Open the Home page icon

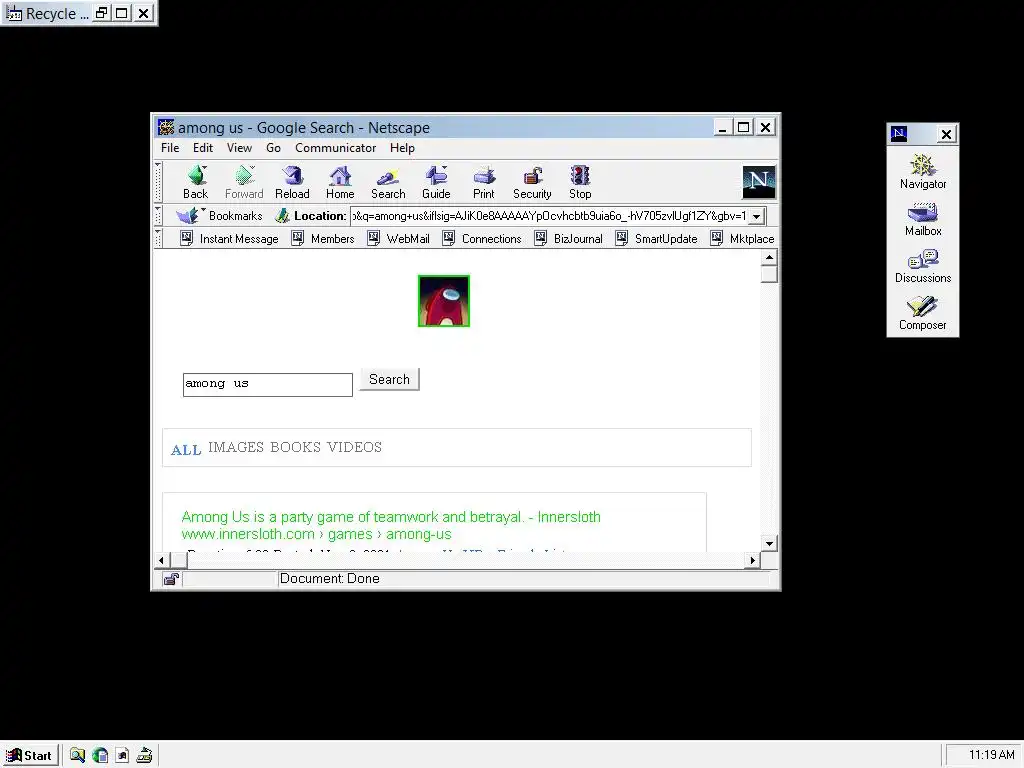pos(340,182)
